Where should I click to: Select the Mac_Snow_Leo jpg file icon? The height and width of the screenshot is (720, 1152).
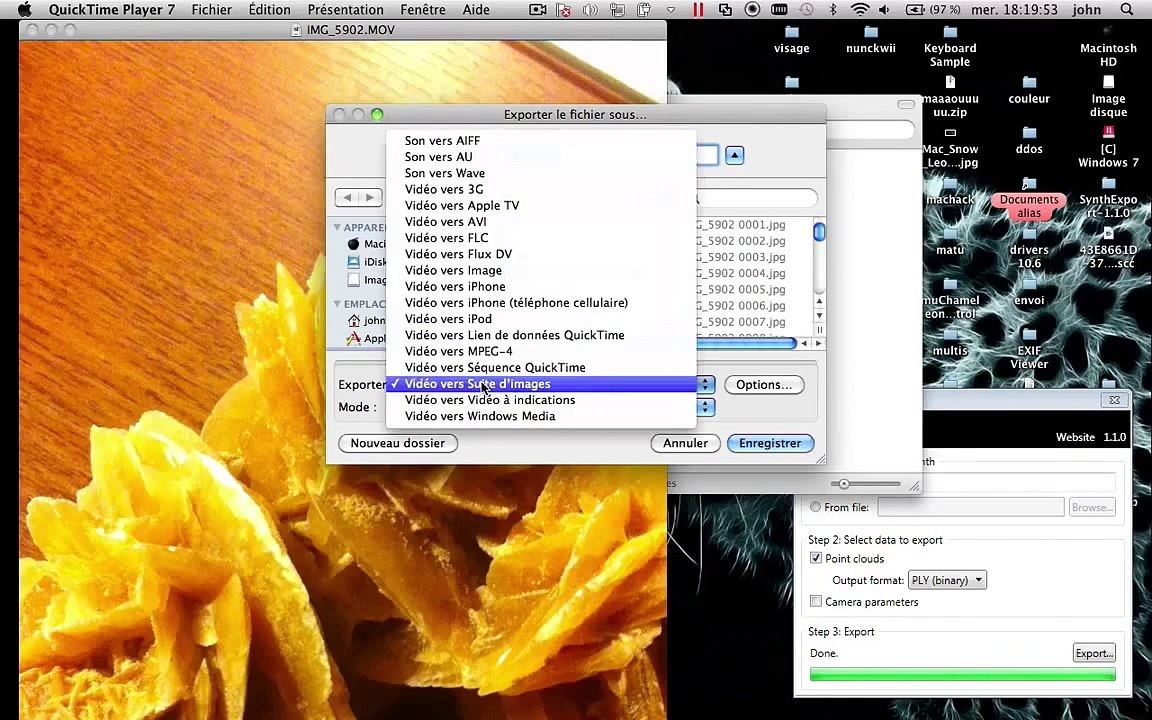[x=950, y=133]
